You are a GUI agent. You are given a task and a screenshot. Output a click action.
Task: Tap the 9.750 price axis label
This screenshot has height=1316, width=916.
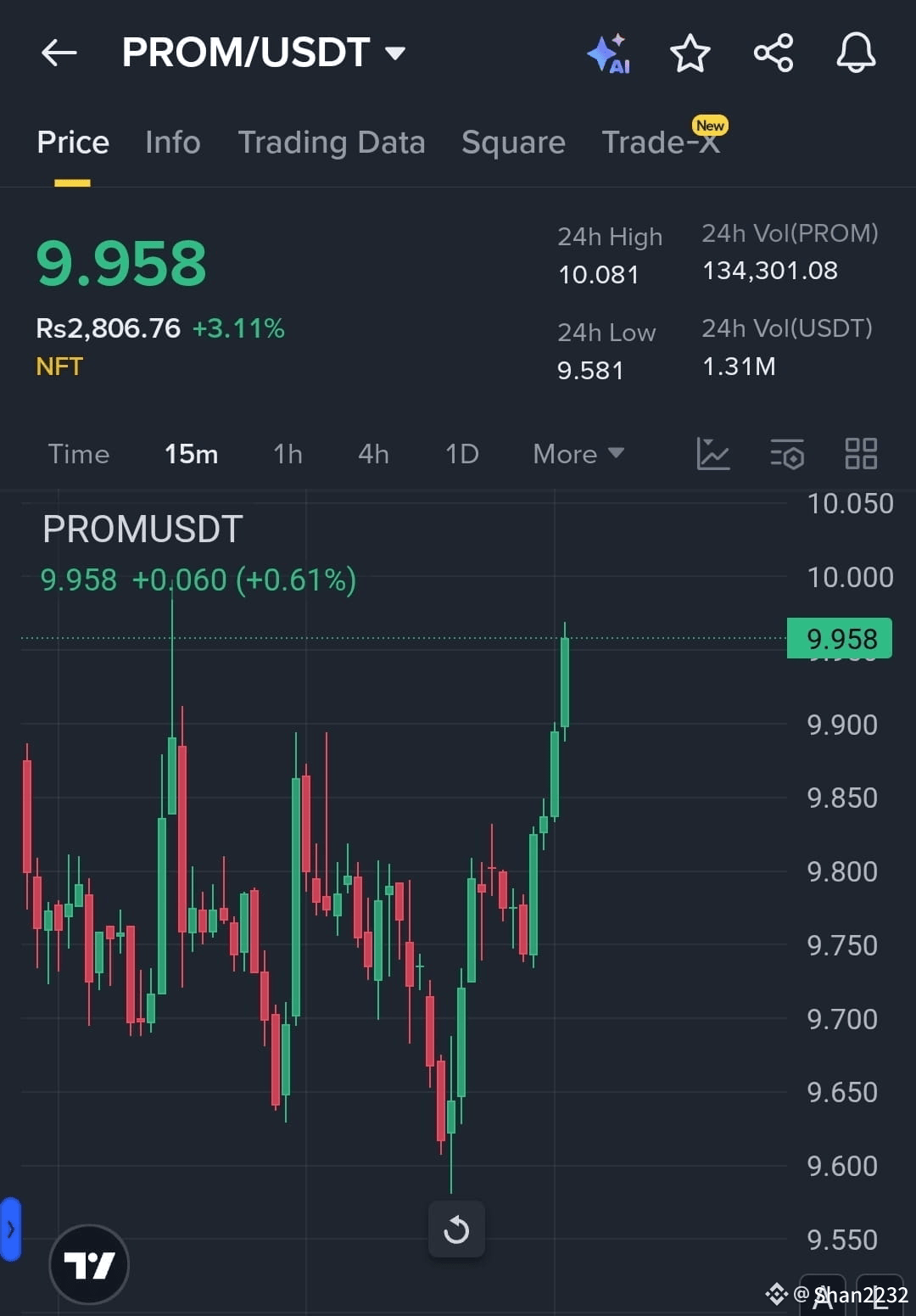click(x=841, y=946)
